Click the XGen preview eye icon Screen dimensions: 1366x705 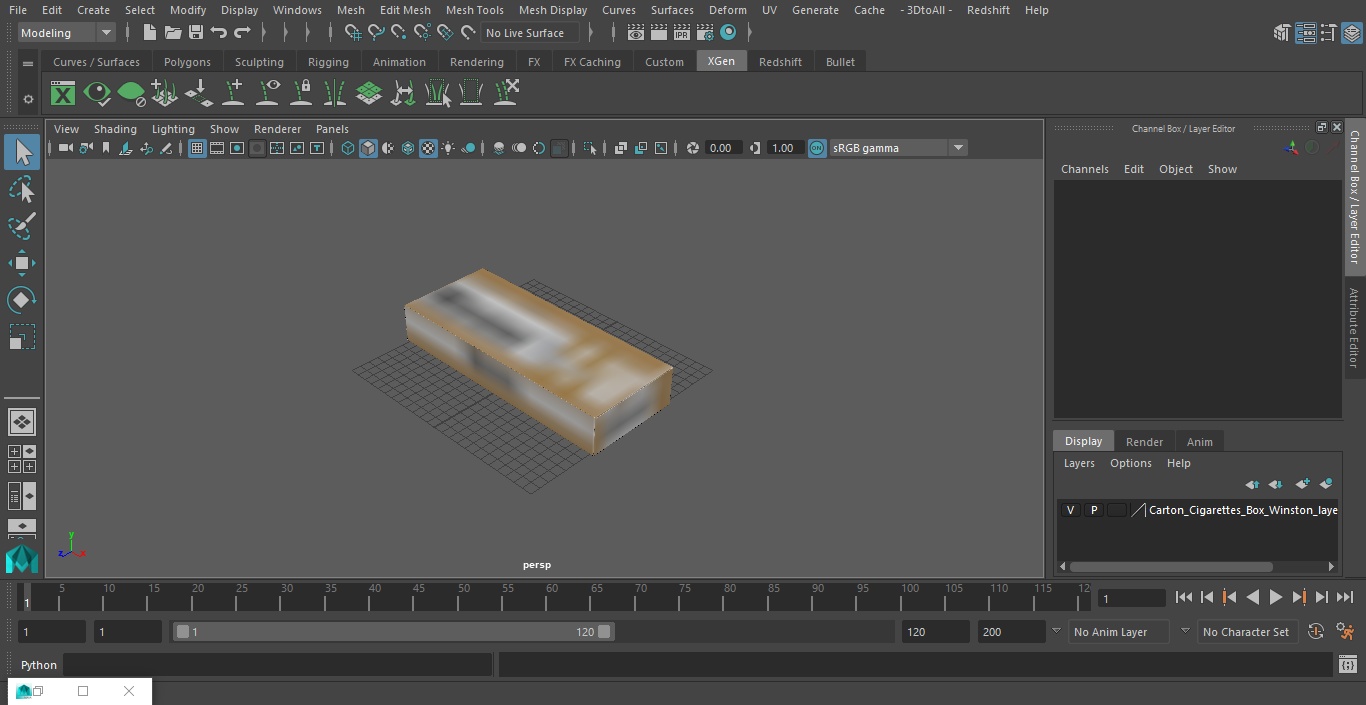[x=97, y=94]
